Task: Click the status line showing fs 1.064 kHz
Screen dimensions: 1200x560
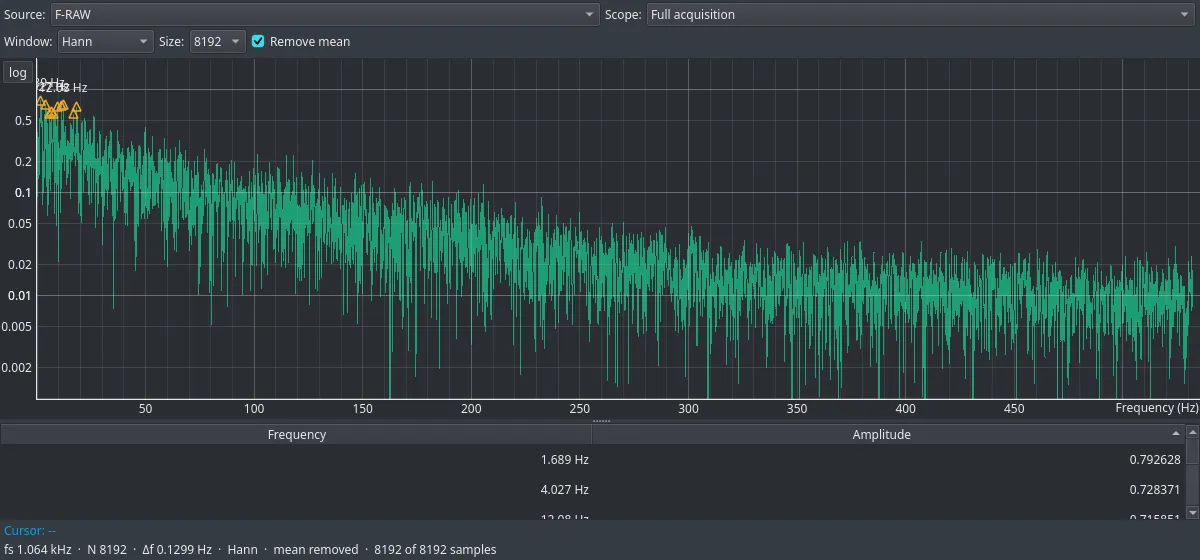Action: [x=250, y=549]
